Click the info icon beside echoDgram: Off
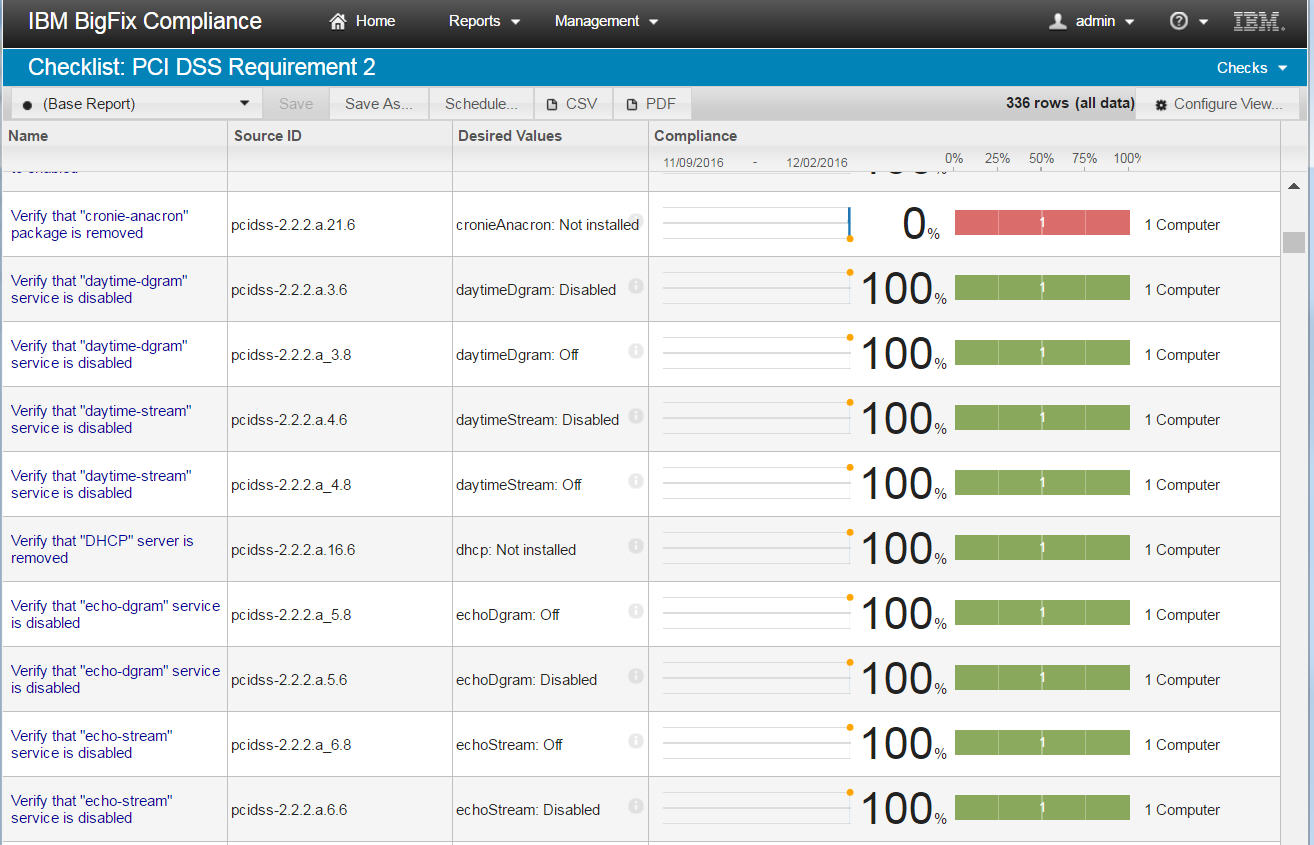 point(636,611)
